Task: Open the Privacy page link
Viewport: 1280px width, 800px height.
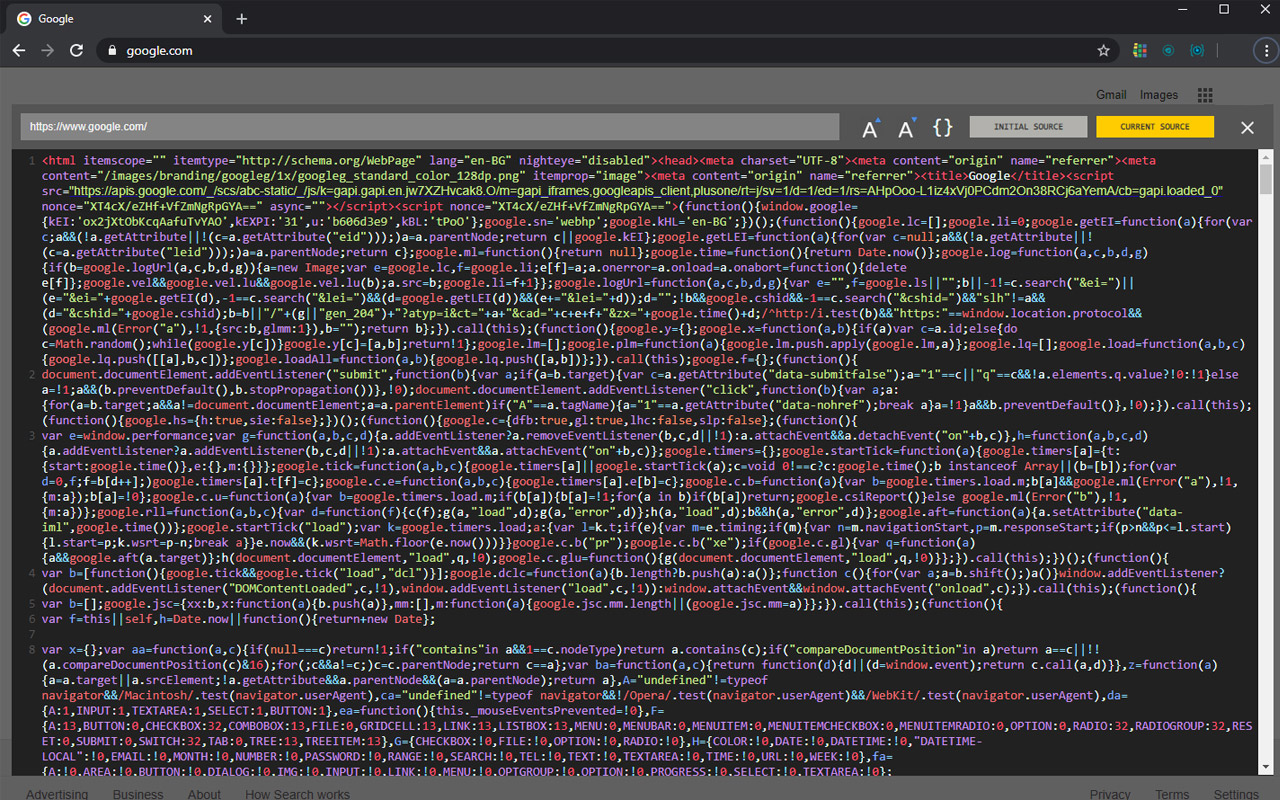Action: point(1110,793)
